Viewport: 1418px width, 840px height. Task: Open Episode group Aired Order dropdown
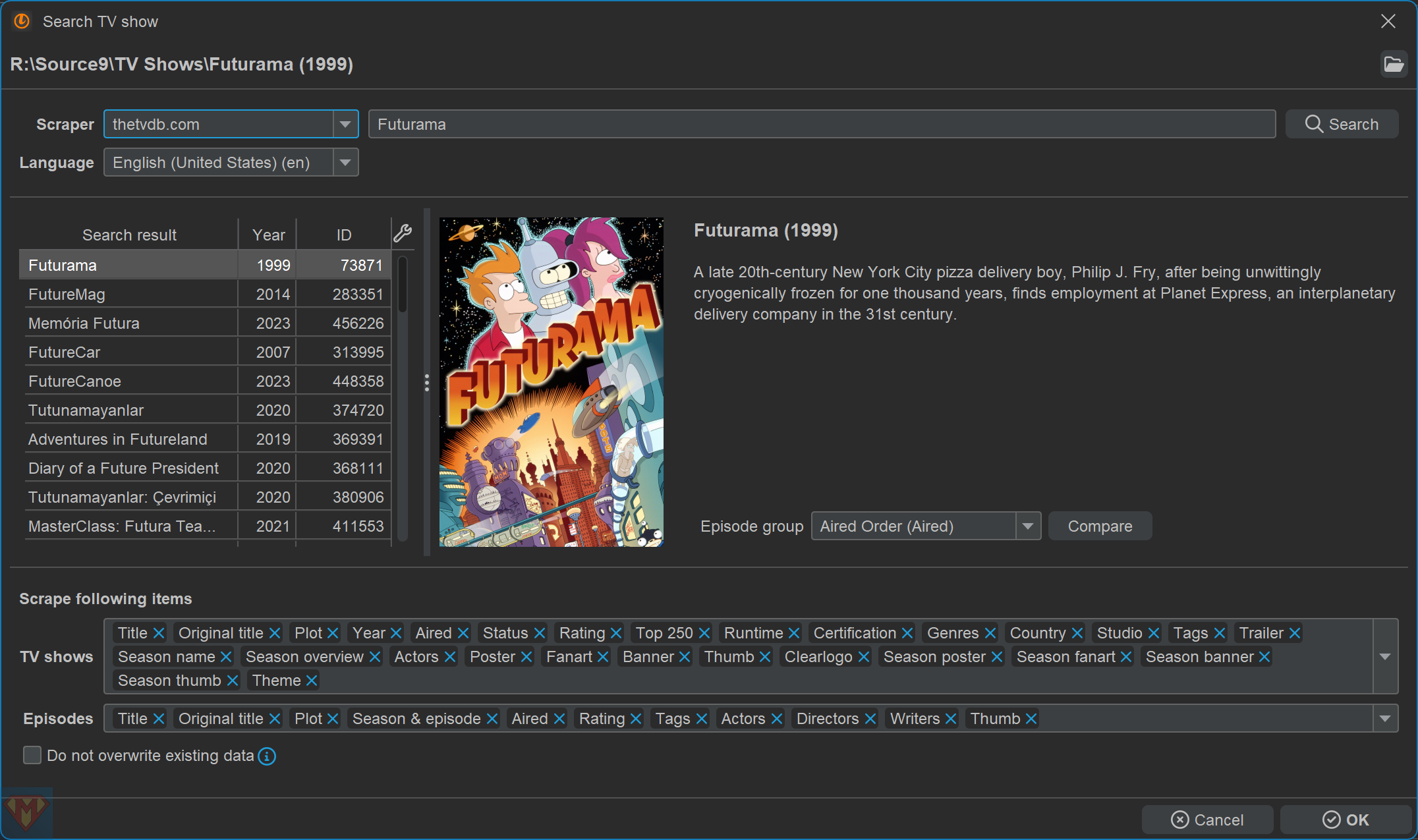(1027, 526)
